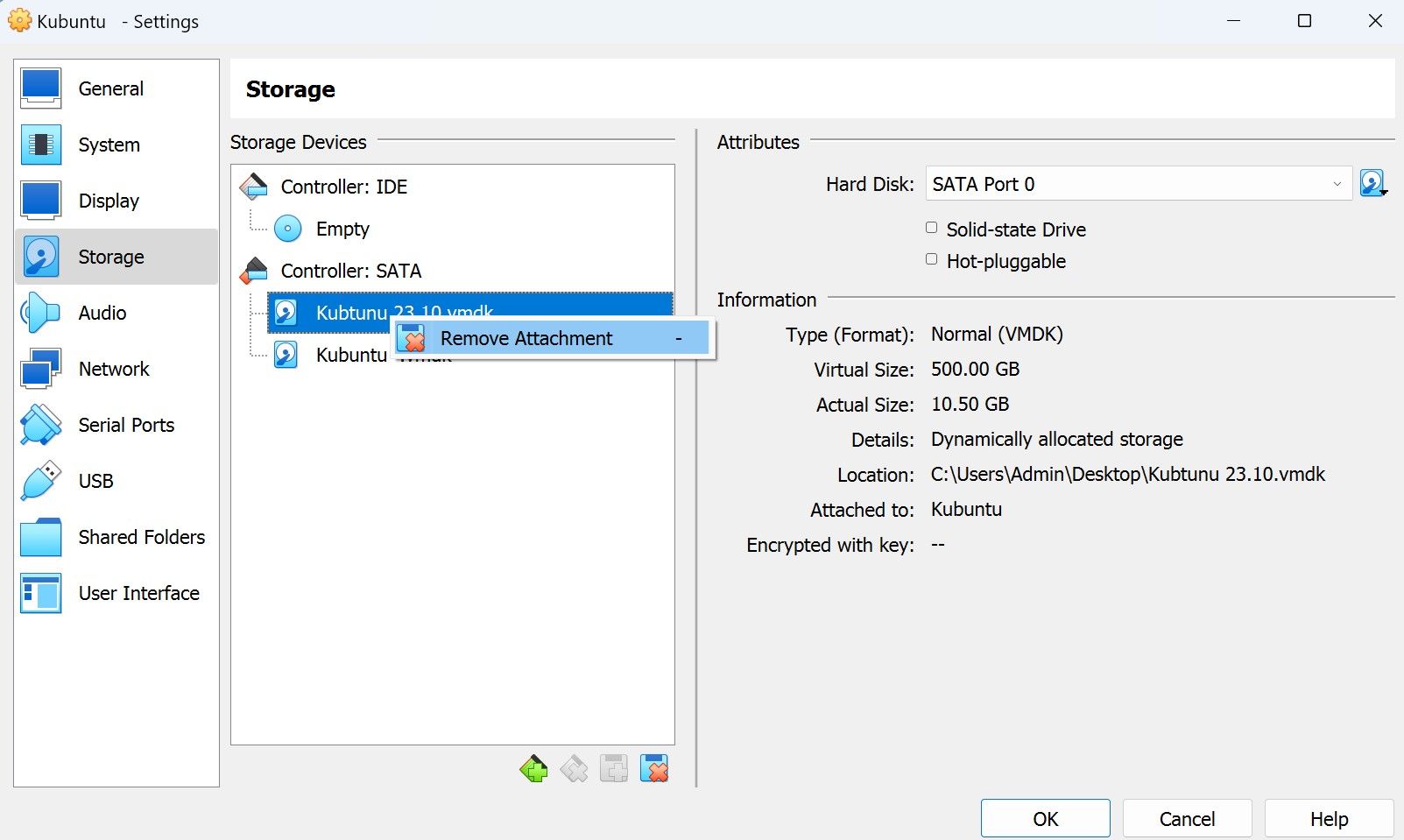Open the System settings category

click(109, 145)
